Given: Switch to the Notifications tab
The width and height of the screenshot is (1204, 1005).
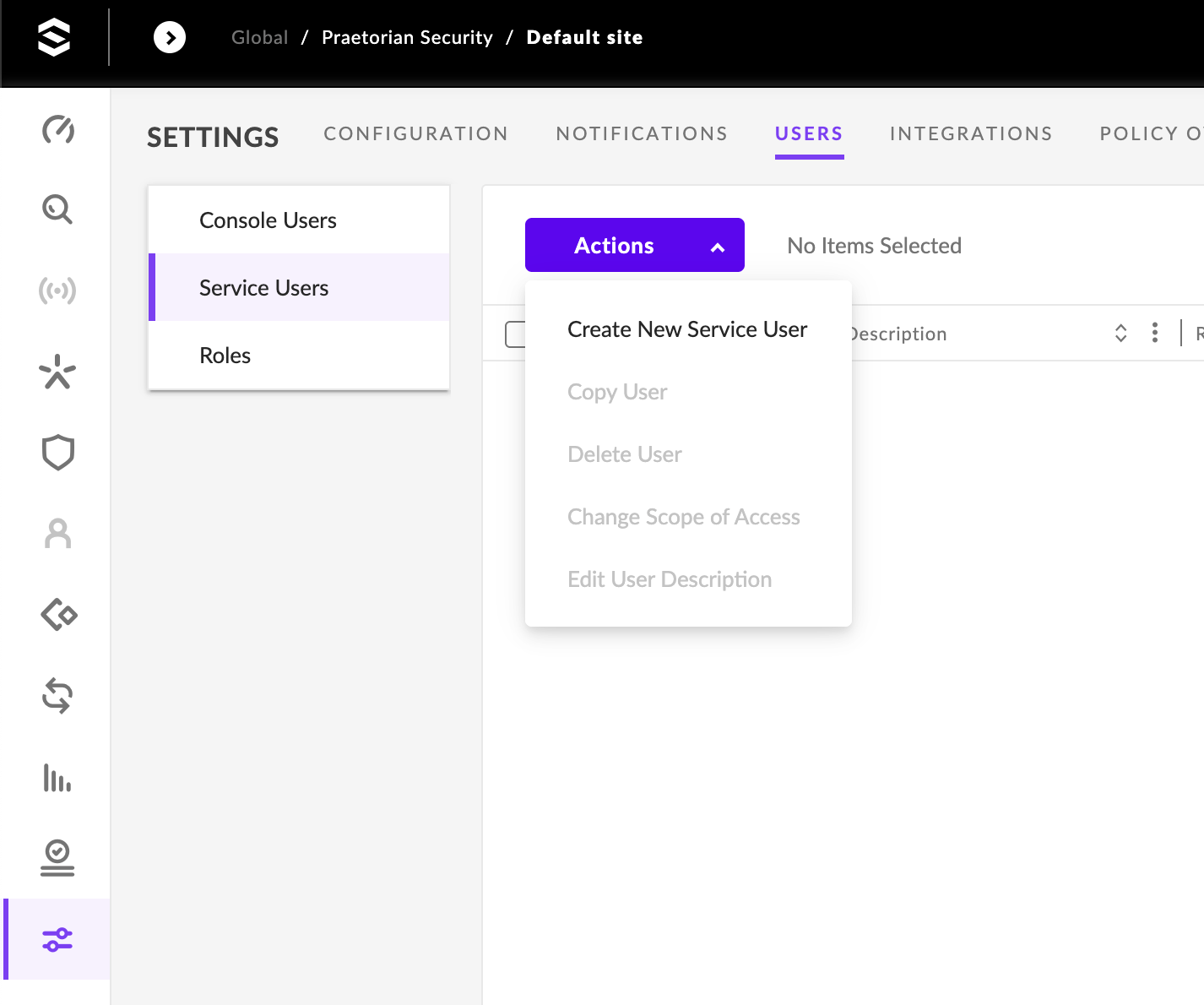Looking at the screenshot, I should point(642,133).
